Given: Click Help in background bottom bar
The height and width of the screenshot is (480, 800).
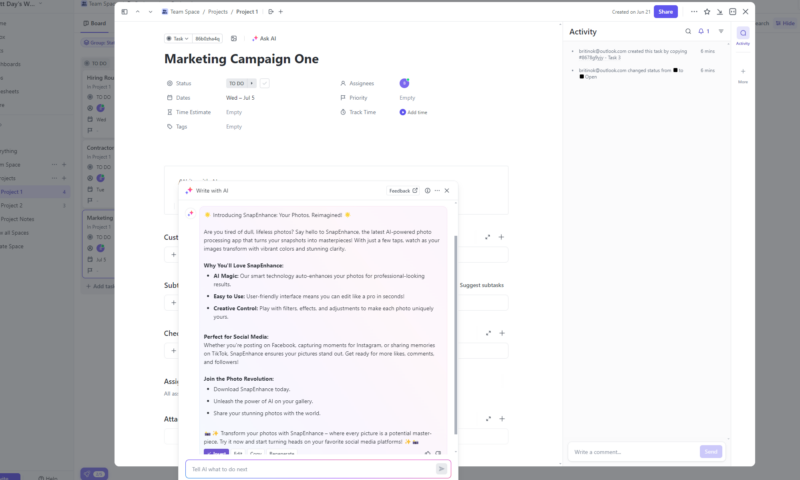Looking at the screenshot, I should click(x=48, y=477).
